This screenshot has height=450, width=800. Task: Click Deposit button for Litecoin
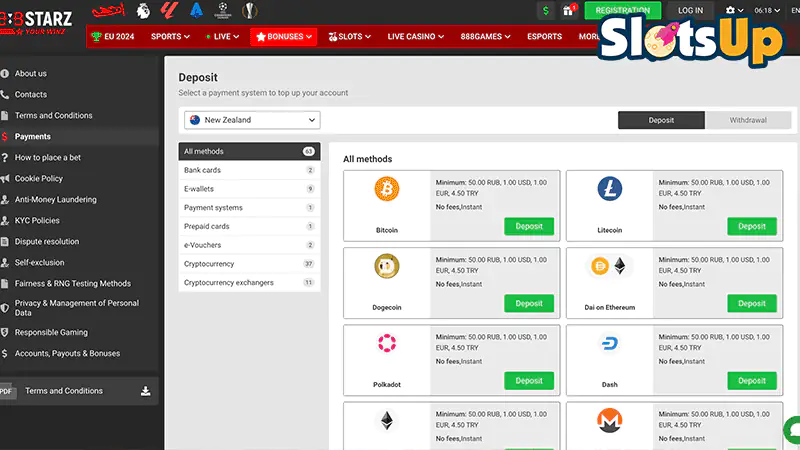[x=752, y=227]
